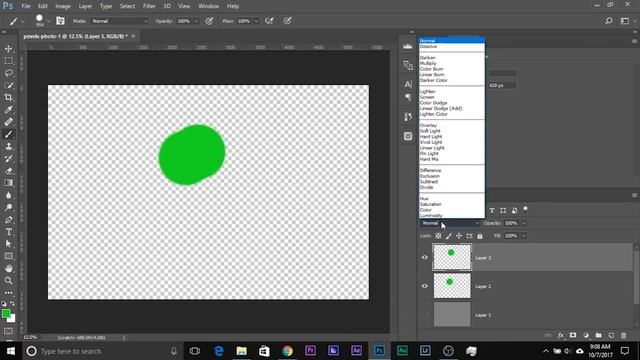Toggle pressure for opacity button
Image resolution: width=640 pixels, height=360 pixels.
209,21
